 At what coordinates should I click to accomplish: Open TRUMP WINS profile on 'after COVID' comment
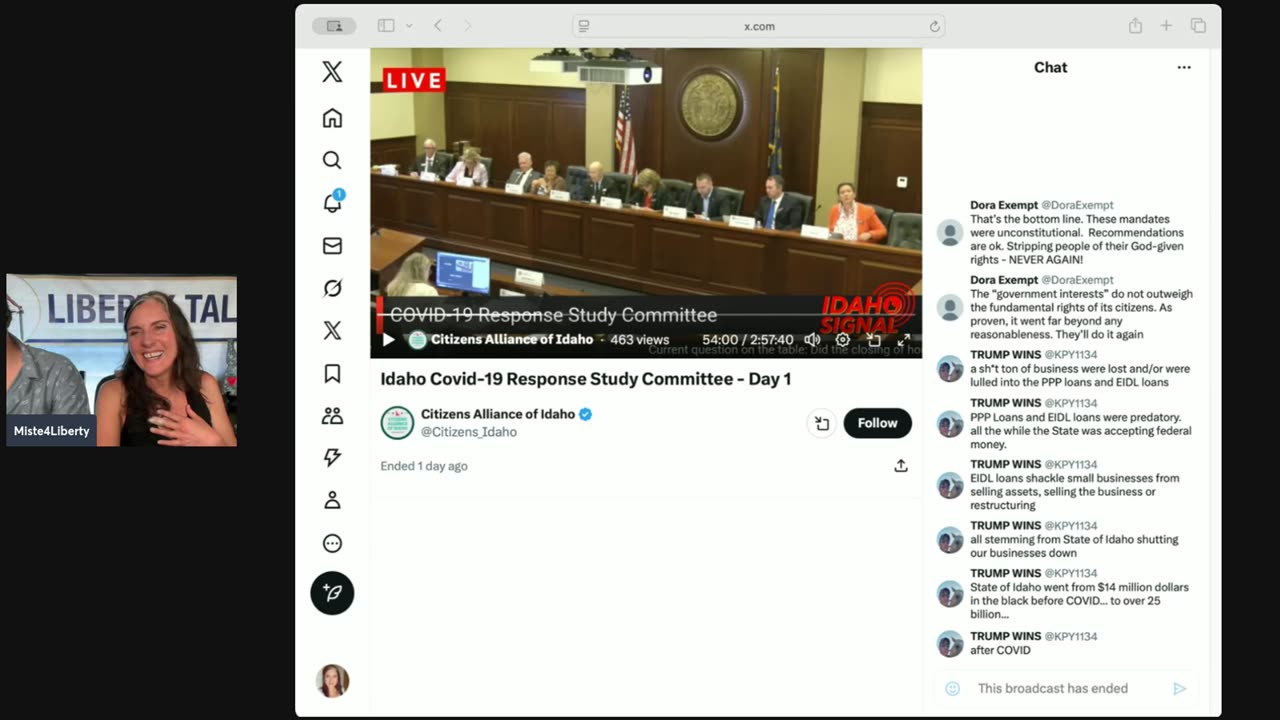pyautogui.click(x=1005, y=636)
